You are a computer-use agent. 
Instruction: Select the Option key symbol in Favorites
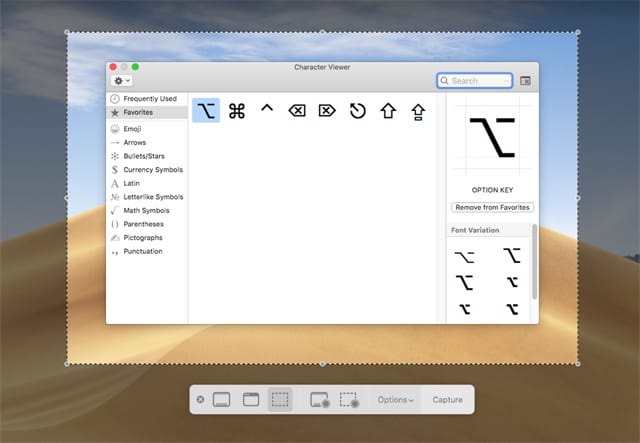click(206, 111)
